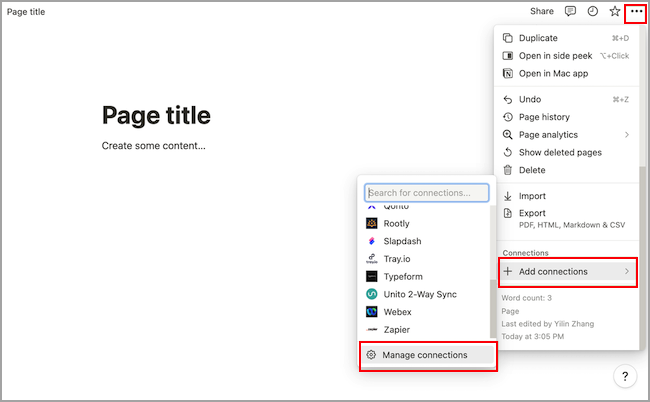Screen dimensions: 650x402
Task: Choose Import from the menu
Action: click(x=566, y=196)
